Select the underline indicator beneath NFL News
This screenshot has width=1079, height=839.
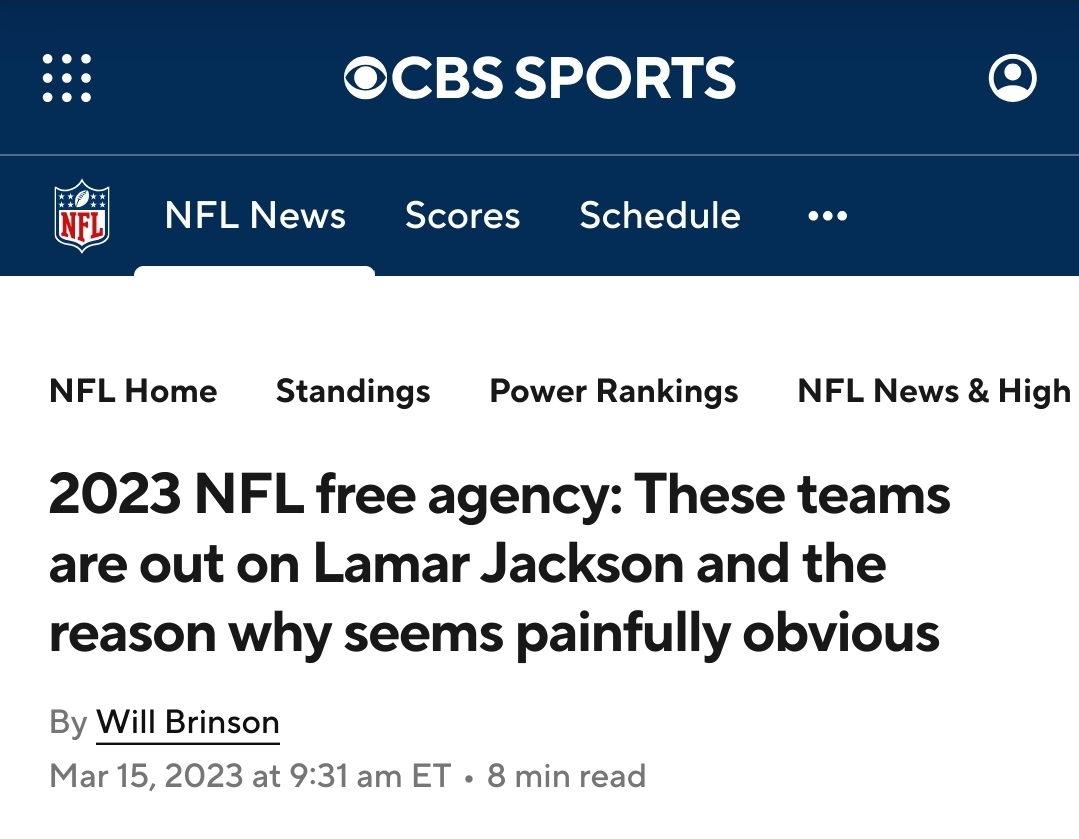tap(255, 270)
